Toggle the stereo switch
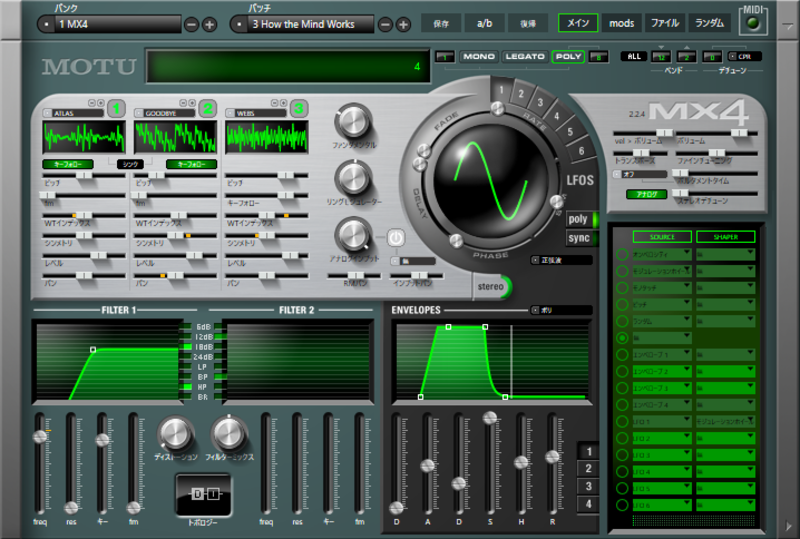The image size is (800, 539). (x=491, y=287)
